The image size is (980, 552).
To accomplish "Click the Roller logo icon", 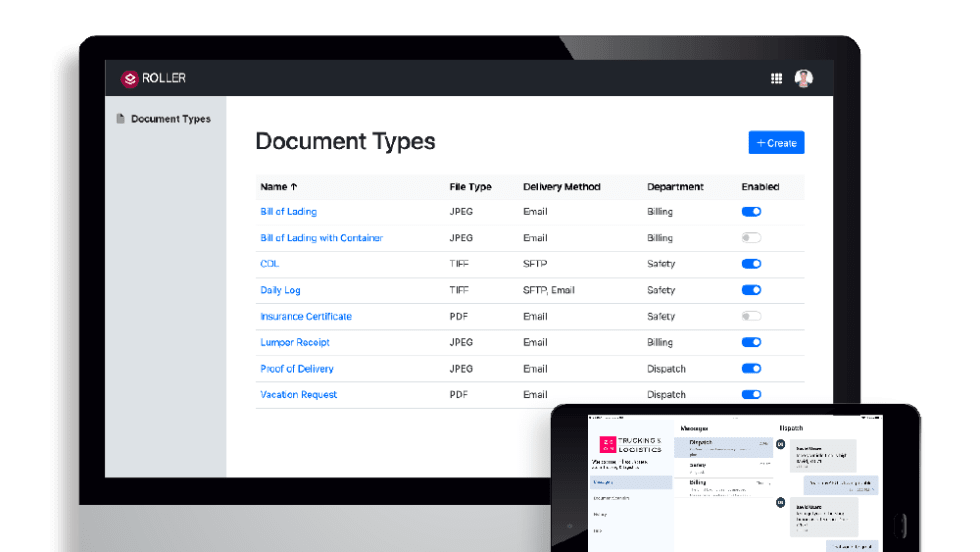I will [x=129, y=78].
